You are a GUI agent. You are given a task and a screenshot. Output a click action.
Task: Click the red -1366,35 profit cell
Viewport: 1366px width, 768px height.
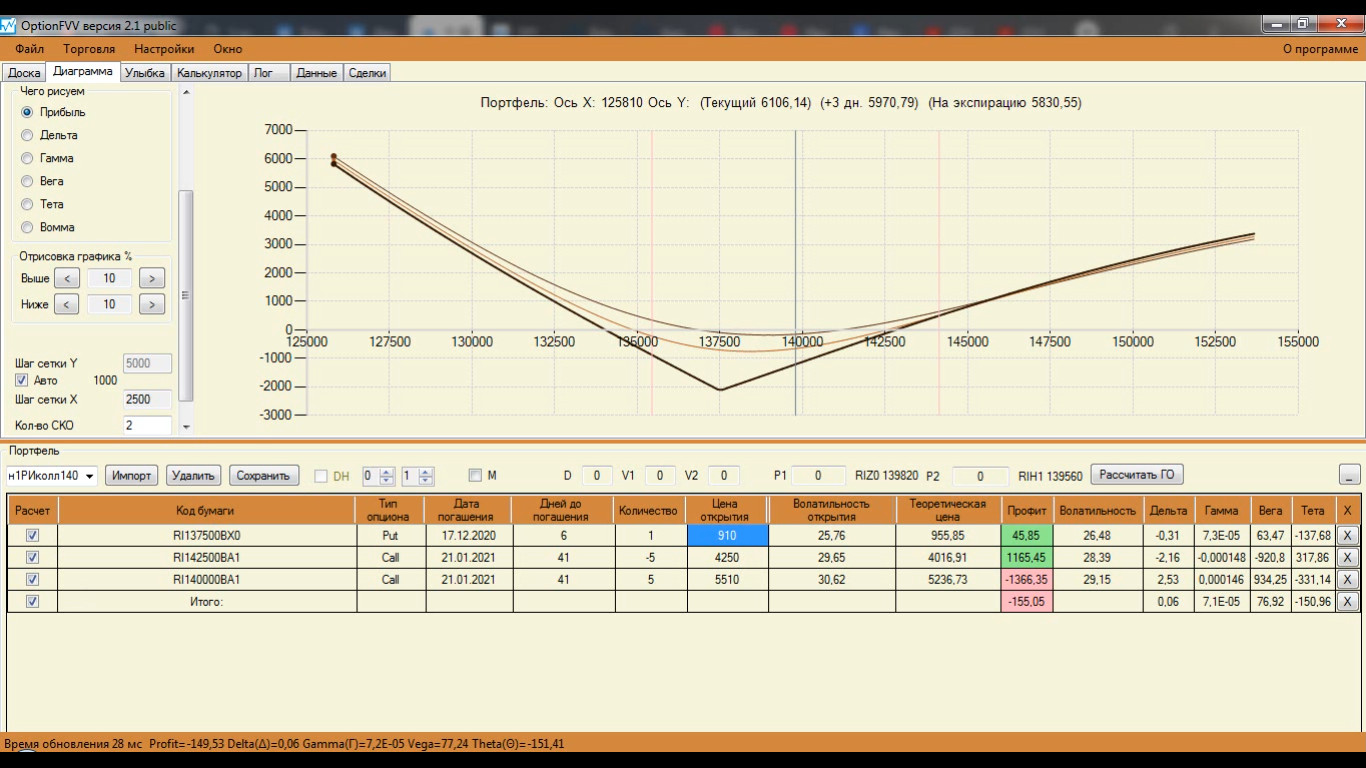pos(1027,579)
